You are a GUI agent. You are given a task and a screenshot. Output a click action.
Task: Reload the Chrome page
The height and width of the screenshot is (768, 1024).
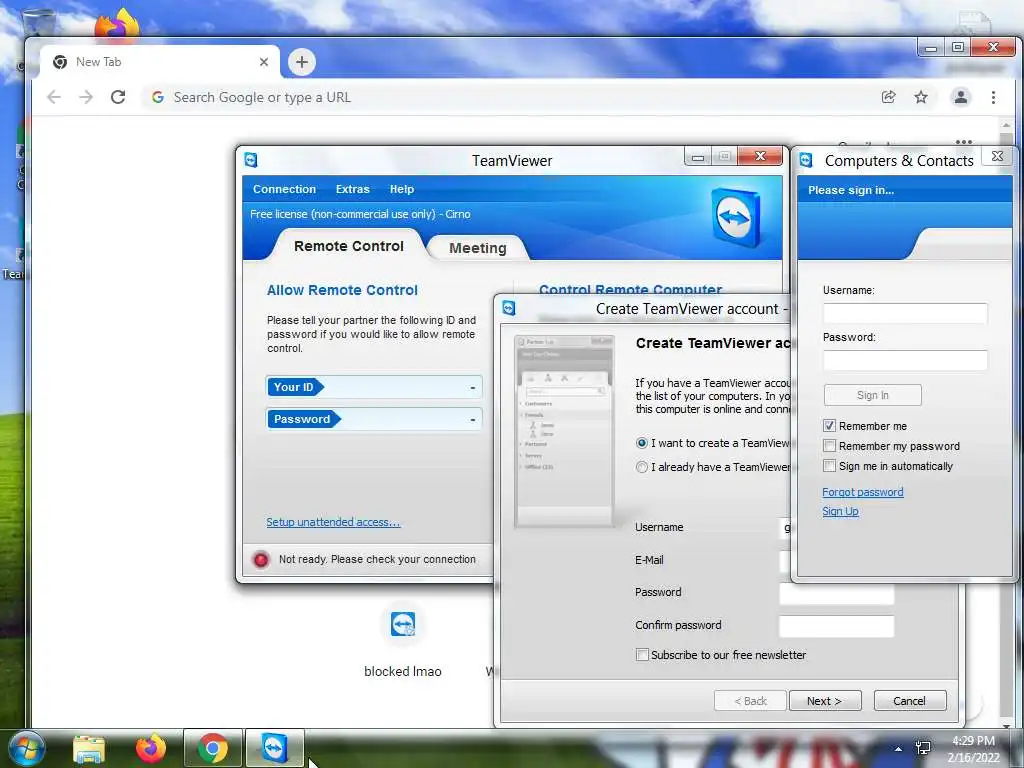[118, 97]
